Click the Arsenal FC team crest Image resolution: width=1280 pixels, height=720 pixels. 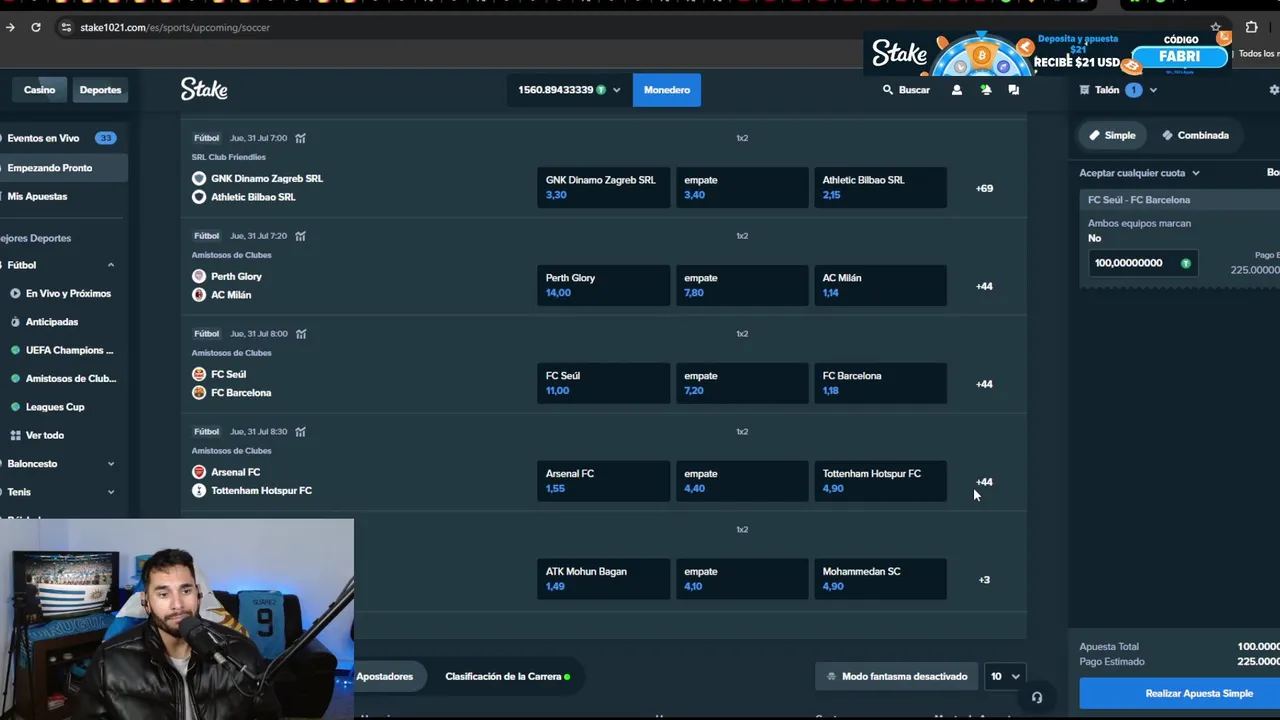pos(199,472)
